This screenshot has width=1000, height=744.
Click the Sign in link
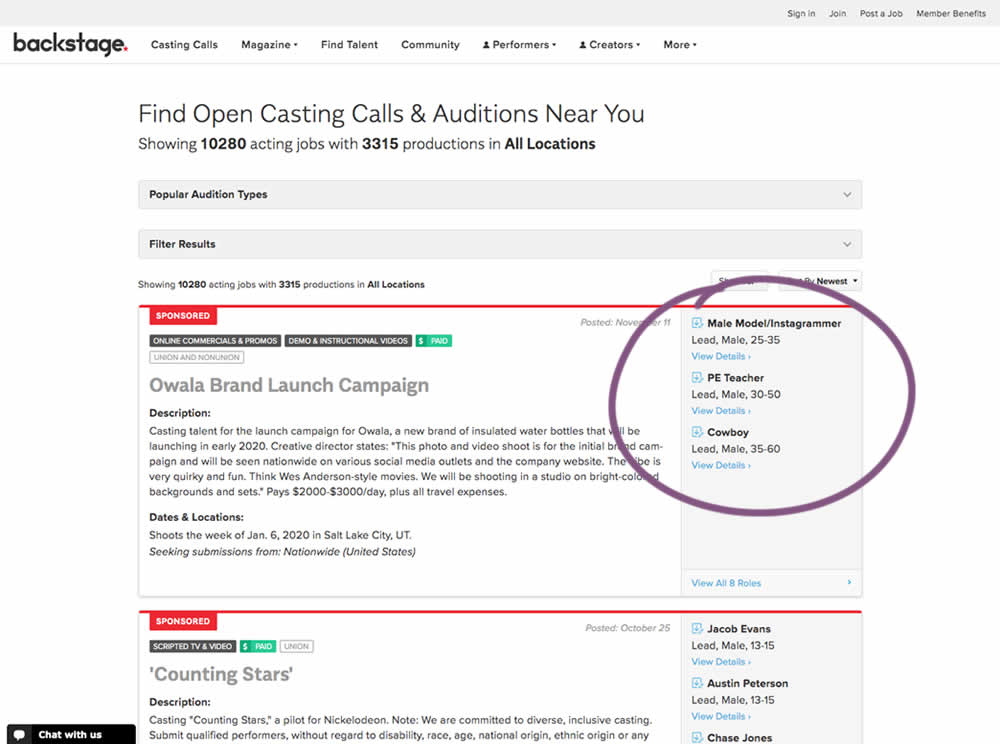pos(801,13)
